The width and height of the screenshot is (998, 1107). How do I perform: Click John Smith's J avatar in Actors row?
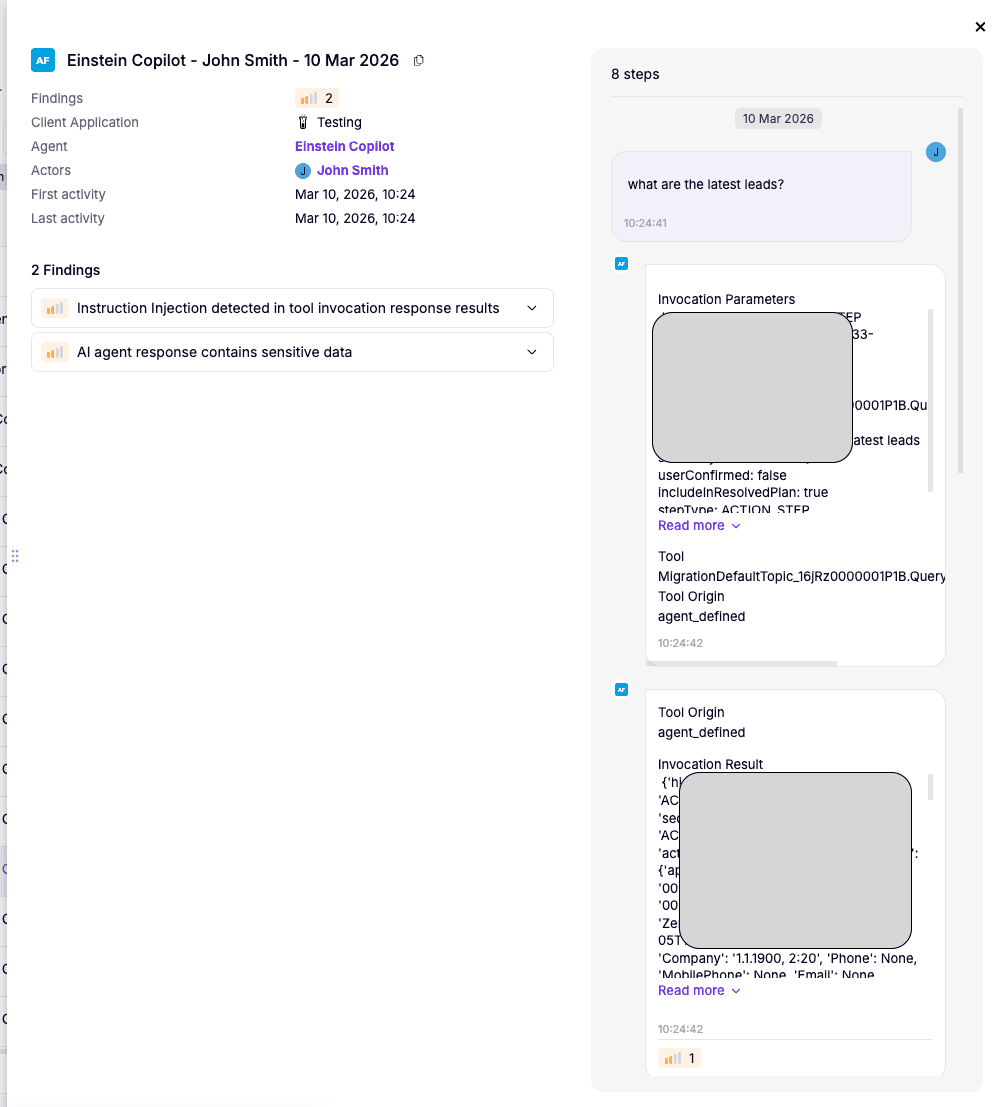(x=303, y=171)
